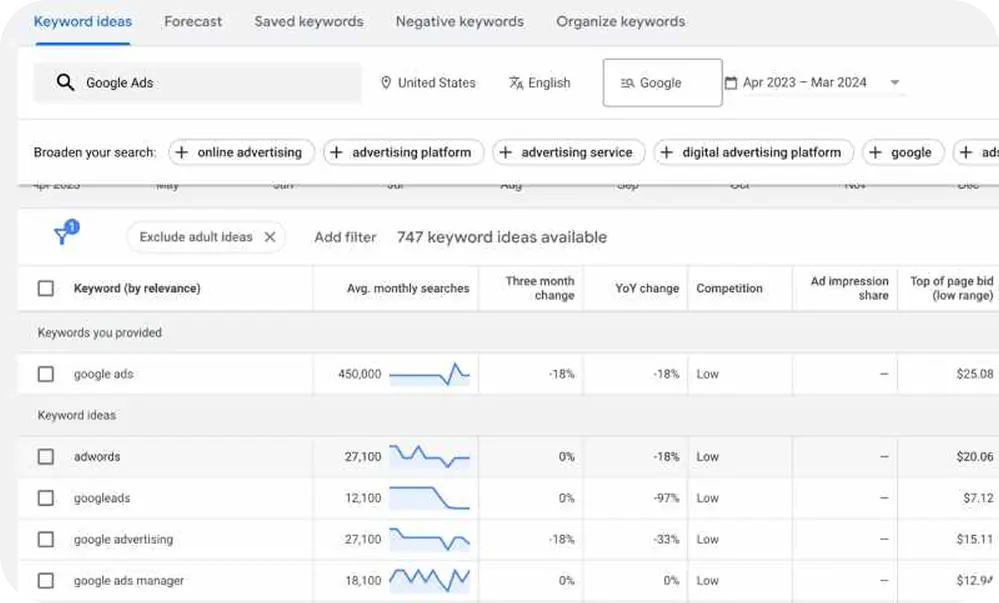Sort by Competition column header
This screenshot has width=999, height=603.
coord(729,288)
